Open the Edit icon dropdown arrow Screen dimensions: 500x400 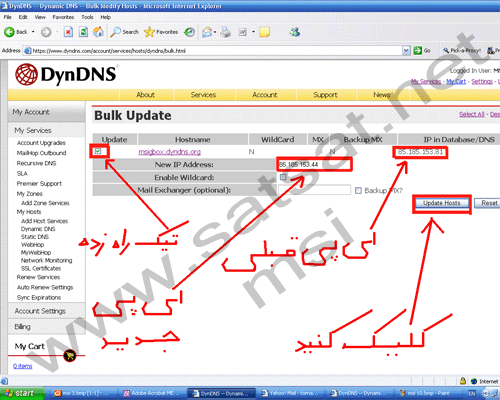coord(253,32)
